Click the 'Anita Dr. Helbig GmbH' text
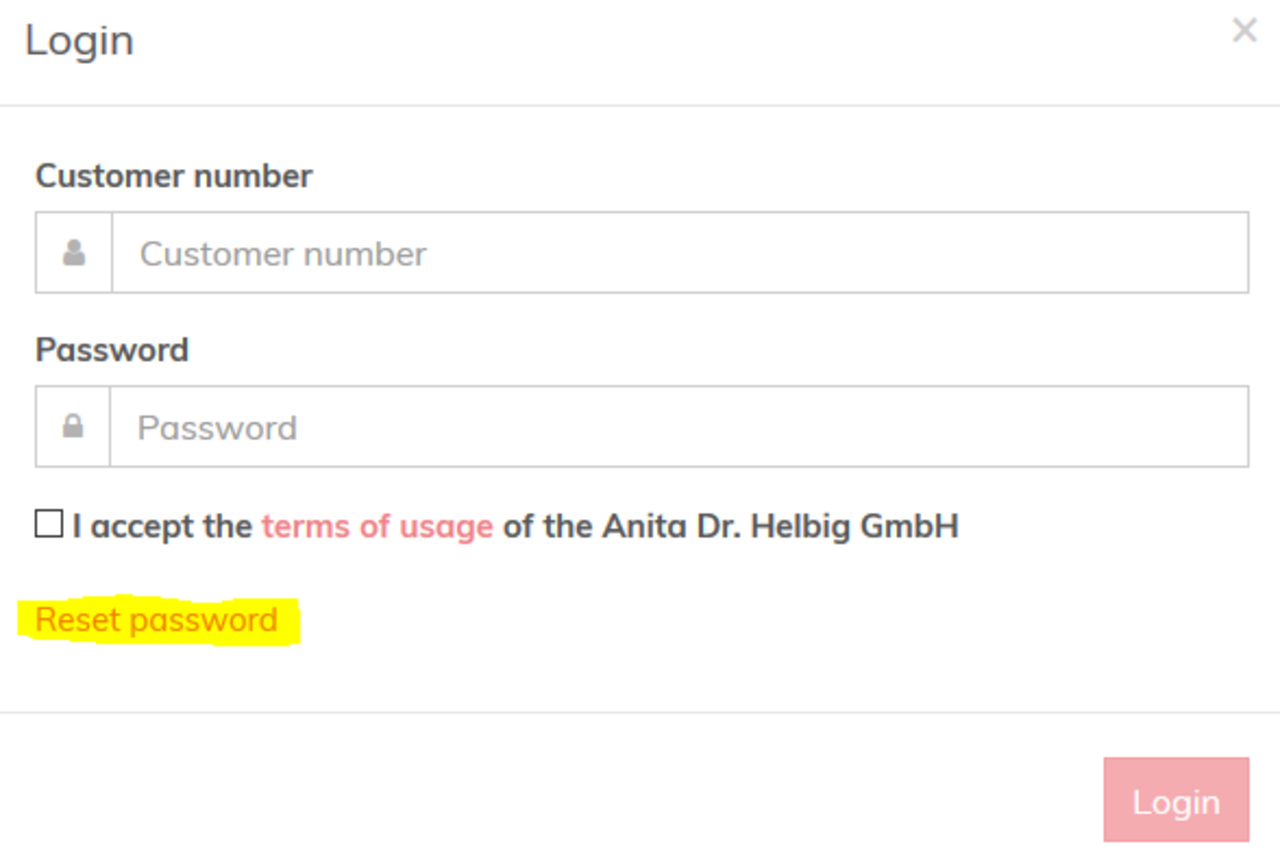Viewport: 1280px width, 866px height. pyautogui.click(x=780, y=526)
